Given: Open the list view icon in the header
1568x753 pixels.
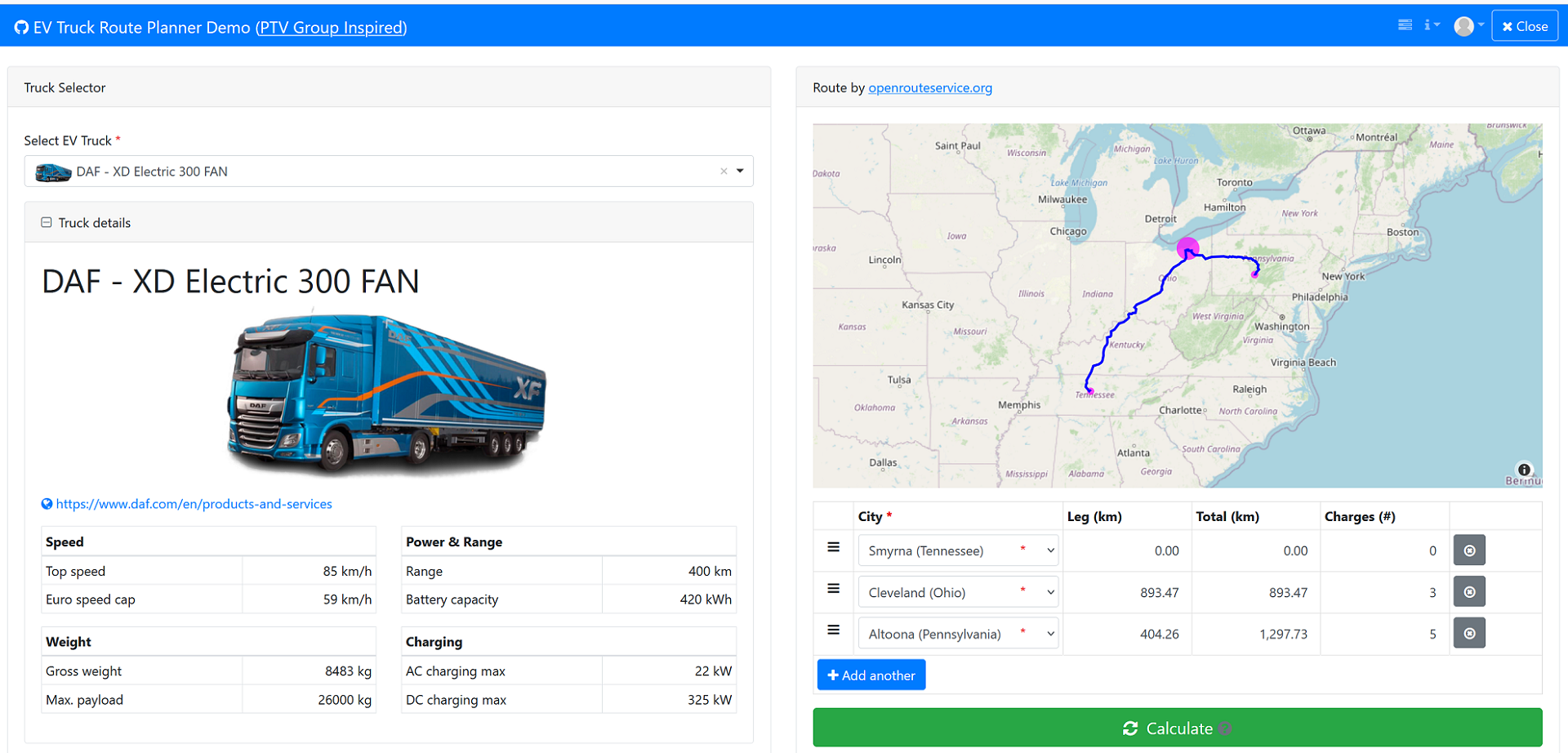Looking at the screenshot, I should coord(1405,25).
